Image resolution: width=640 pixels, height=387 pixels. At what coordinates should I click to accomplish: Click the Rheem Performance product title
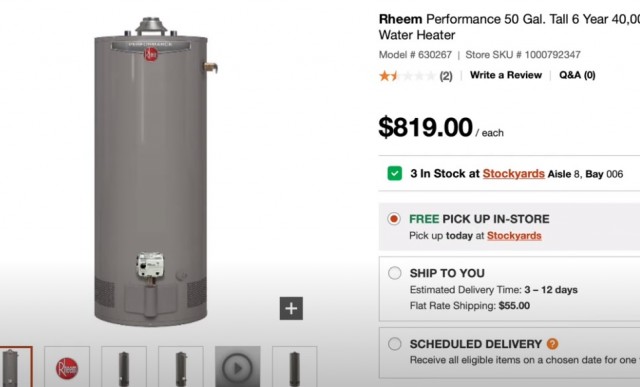(x=509, y=27)
